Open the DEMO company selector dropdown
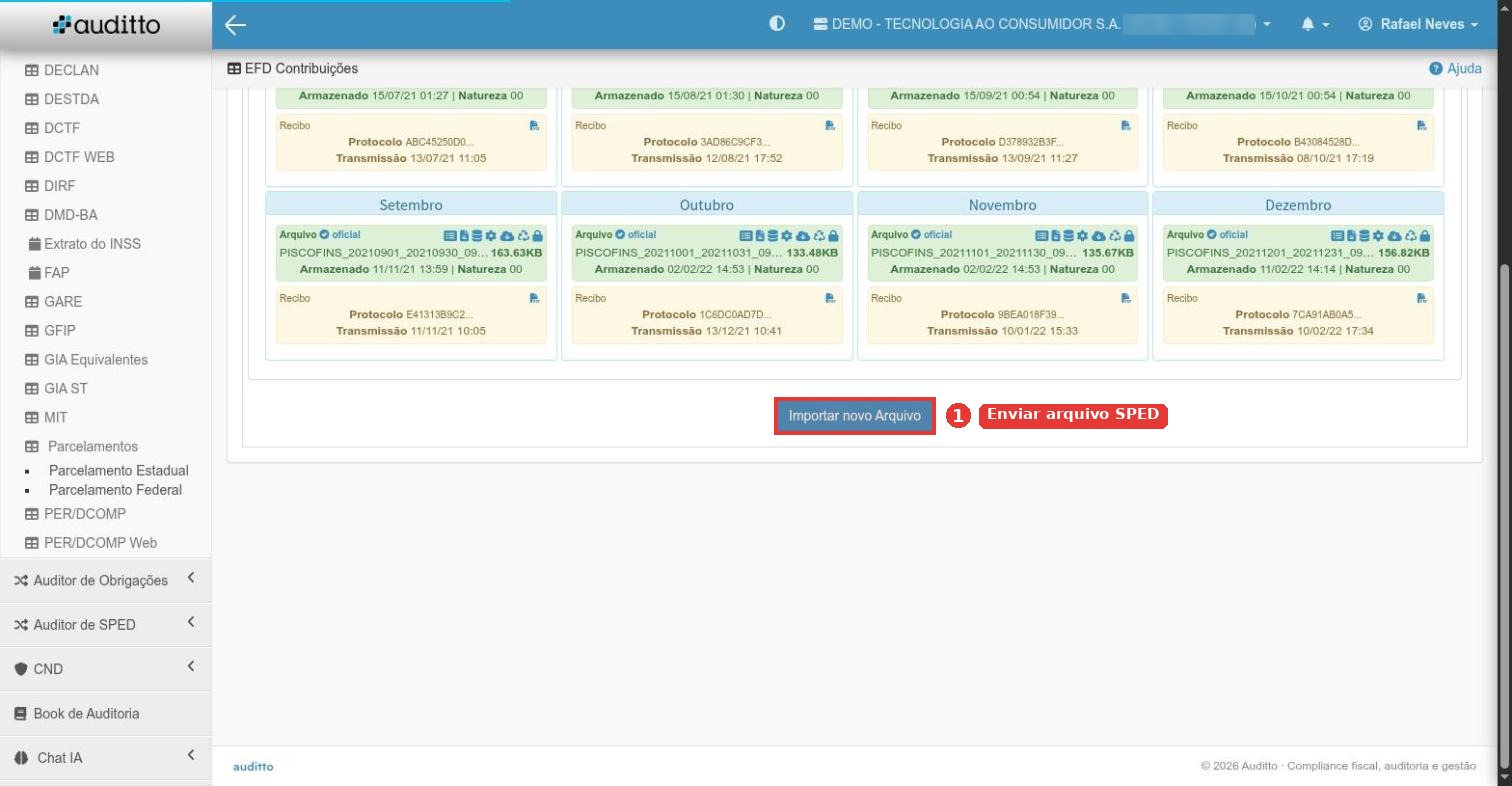This screenshot has width=1512, height=786. pos(1042,24)
